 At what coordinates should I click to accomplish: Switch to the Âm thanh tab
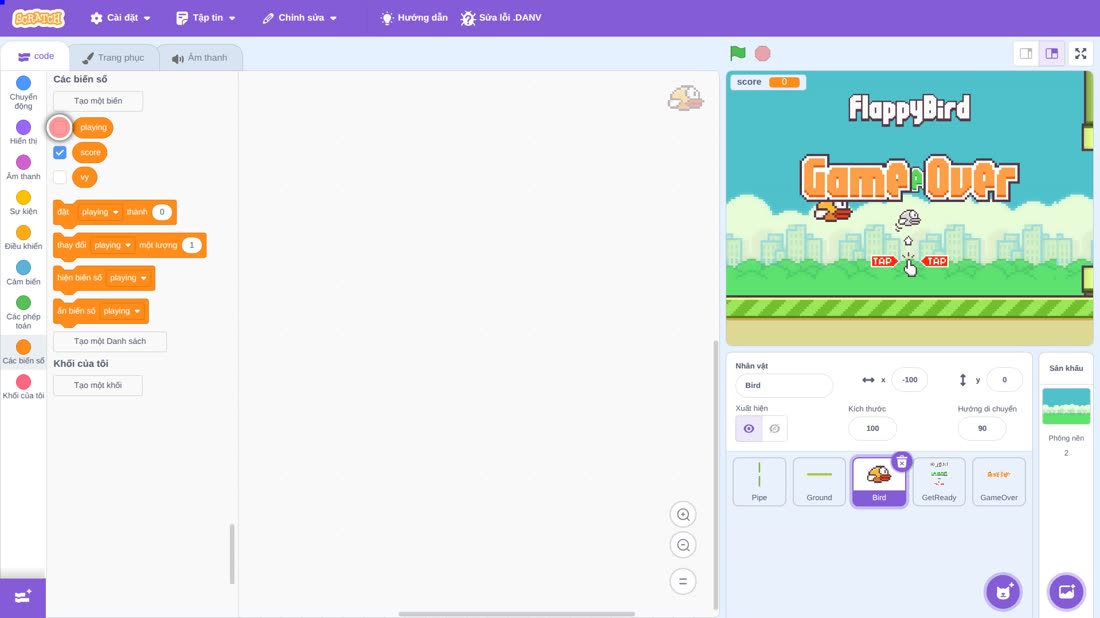point(200,58)
